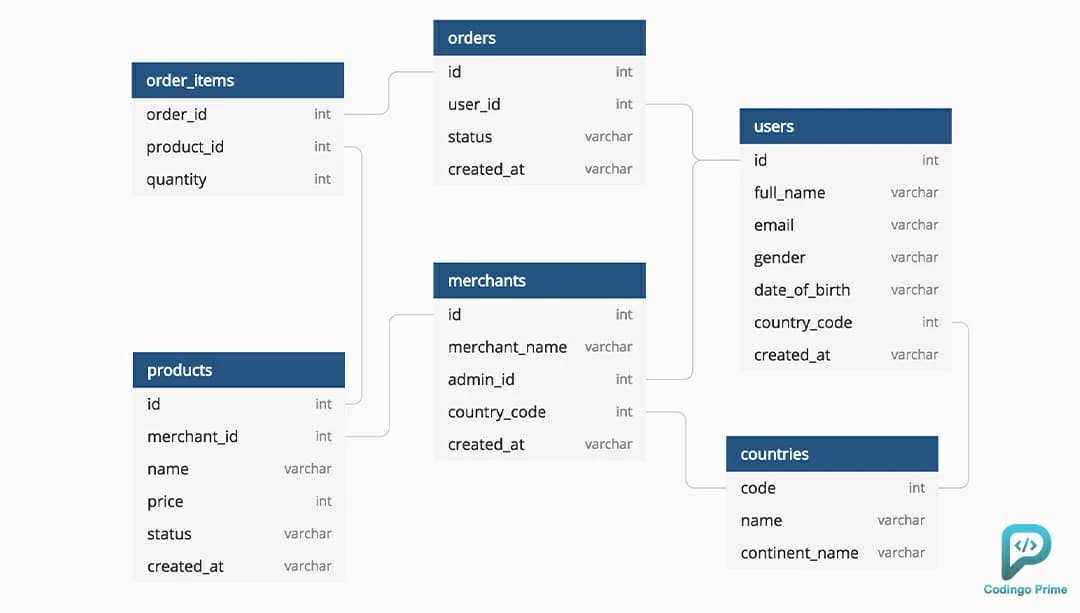Select the countries table header

(x=831, y=454)
